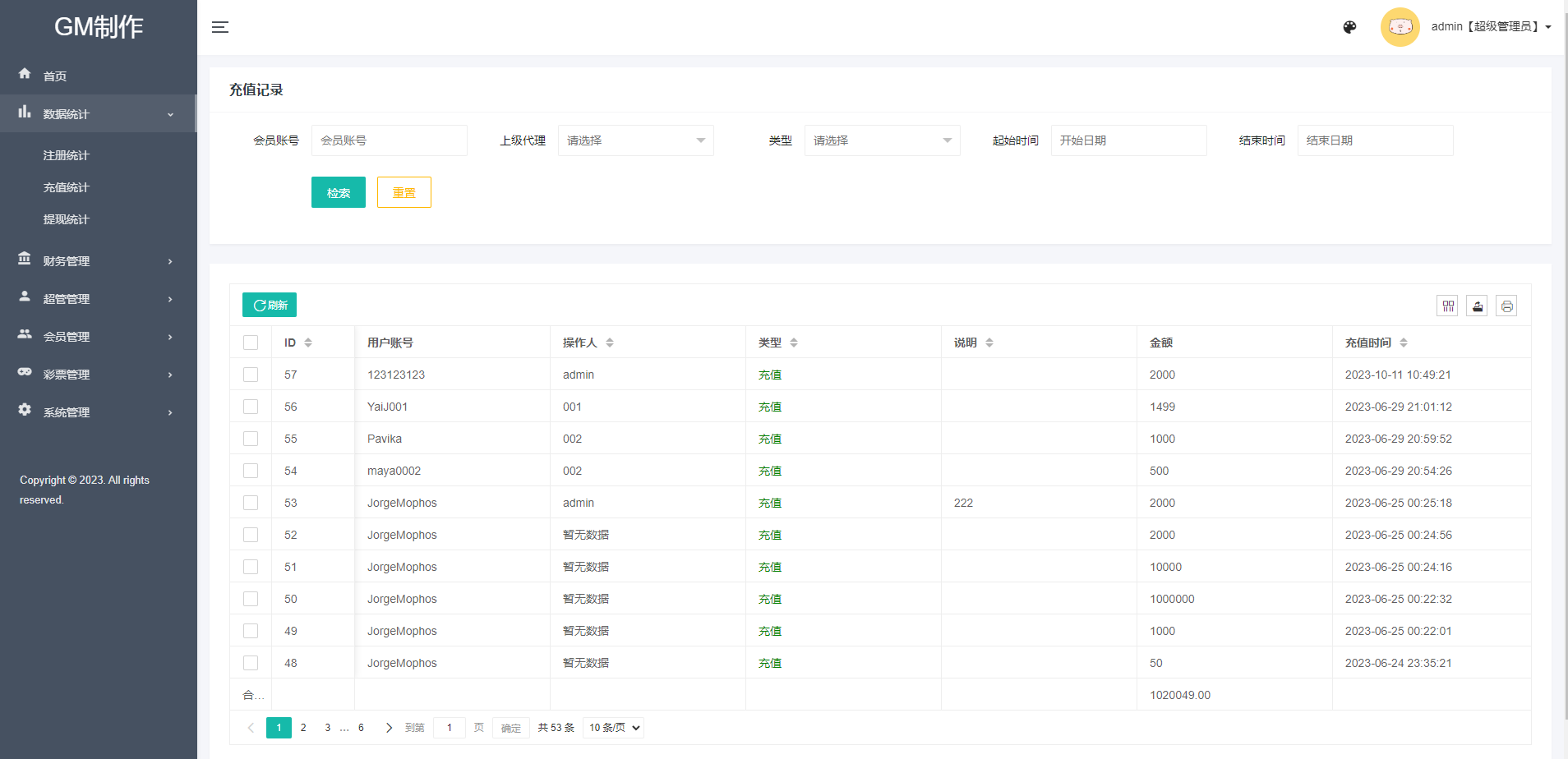Click the sidebar collapse hamburger icon
1568x759 pixels.
[x=220, y=27]
